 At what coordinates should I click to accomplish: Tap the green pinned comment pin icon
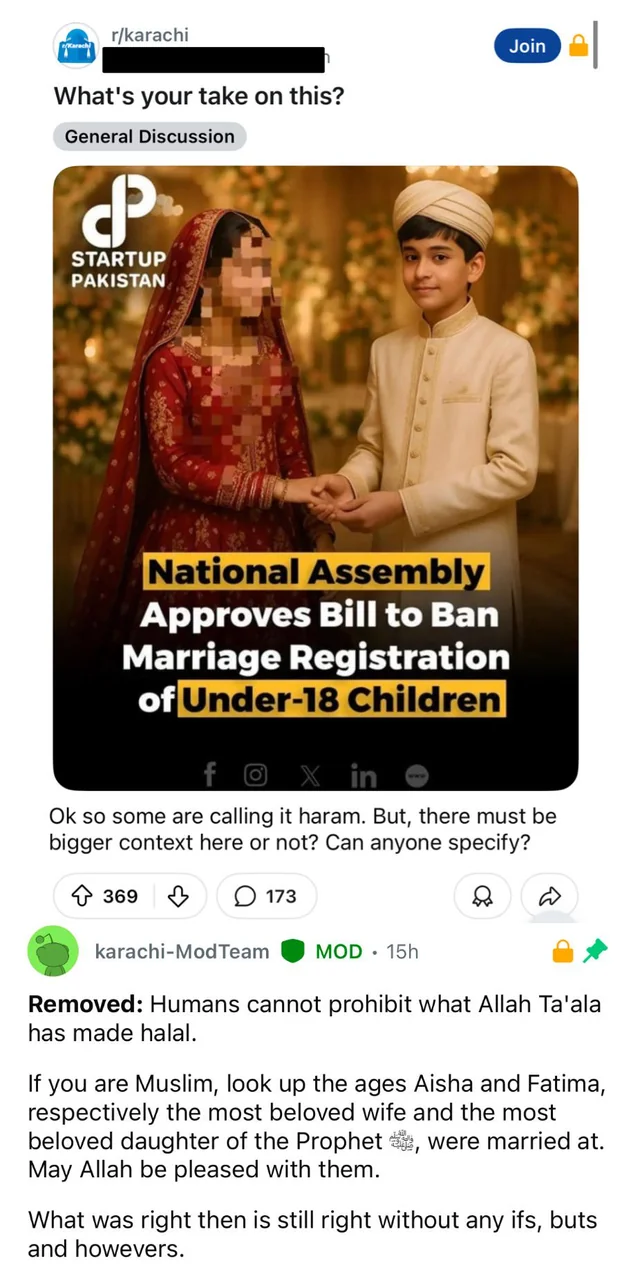pyautogui.click(x=596, y=951)
